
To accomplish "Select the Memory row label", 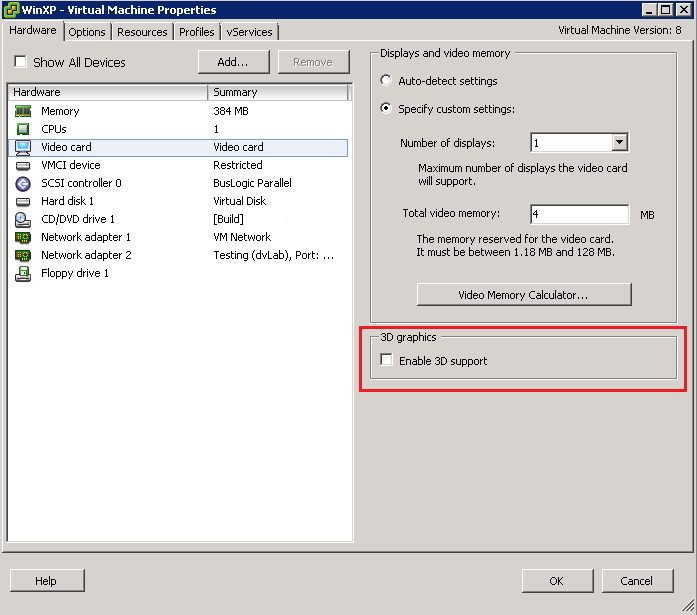I will 60,111.
